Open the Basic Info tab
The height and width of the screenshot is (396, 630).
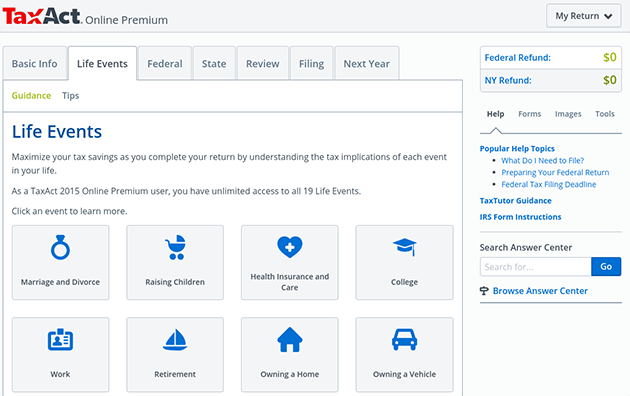point(35,63)
